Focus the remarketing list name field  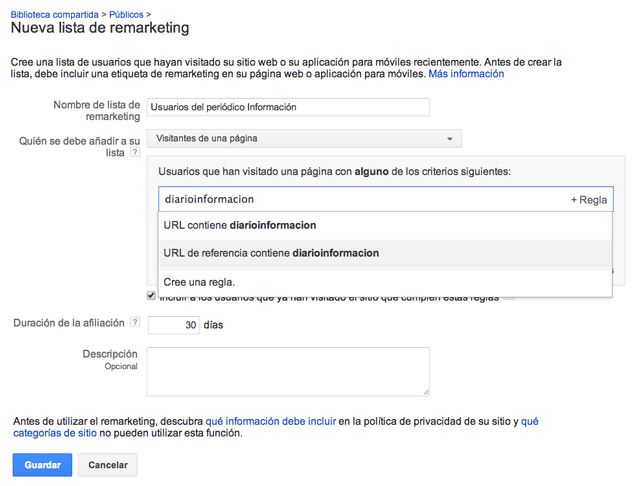click(x=288, y=107)
